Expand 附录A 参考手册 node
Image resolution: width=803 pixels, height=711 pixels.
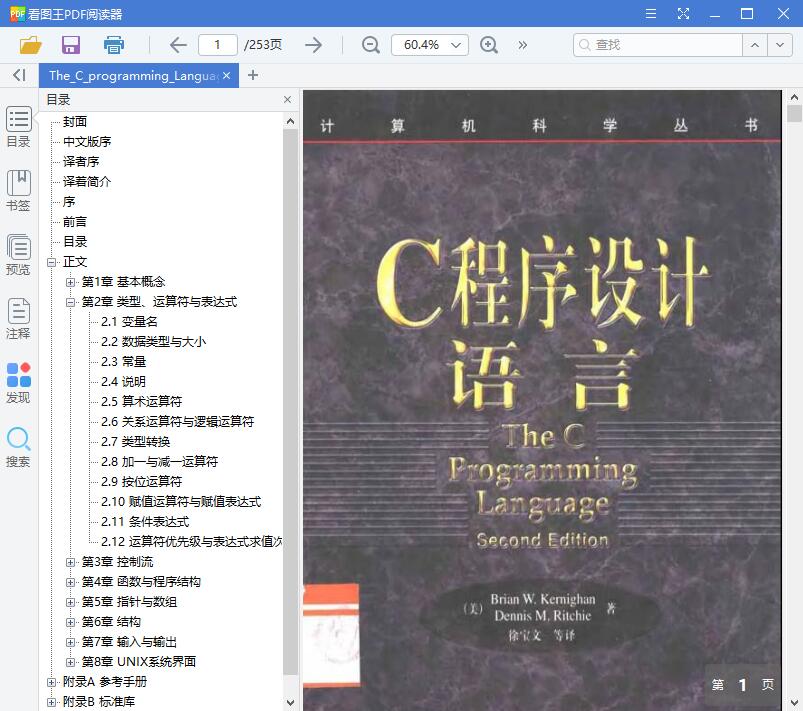tap(51, 682)
